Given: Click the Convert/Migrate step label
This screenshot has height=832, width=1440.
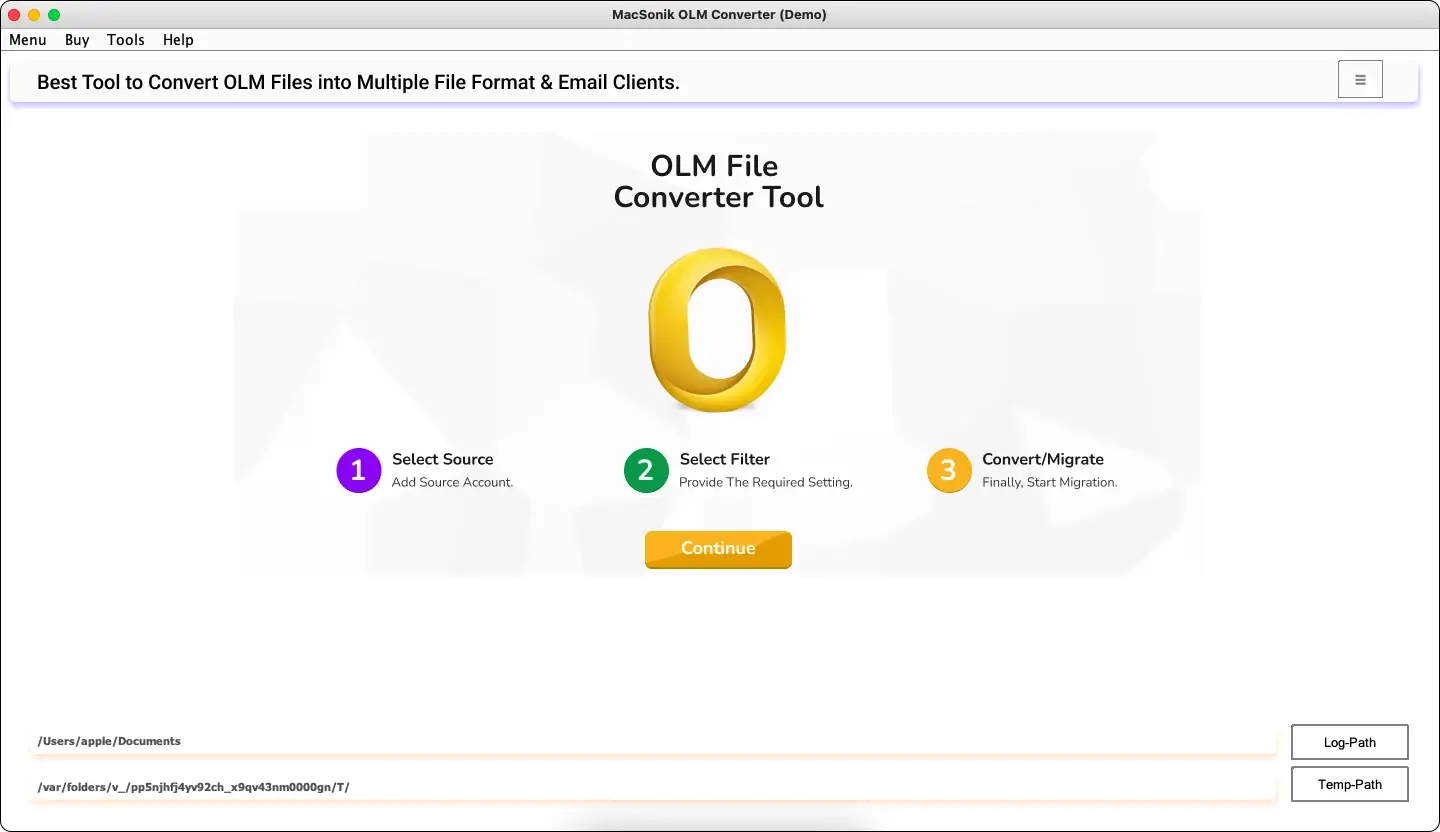Looking at the screenshot, I should point(1043,459).
